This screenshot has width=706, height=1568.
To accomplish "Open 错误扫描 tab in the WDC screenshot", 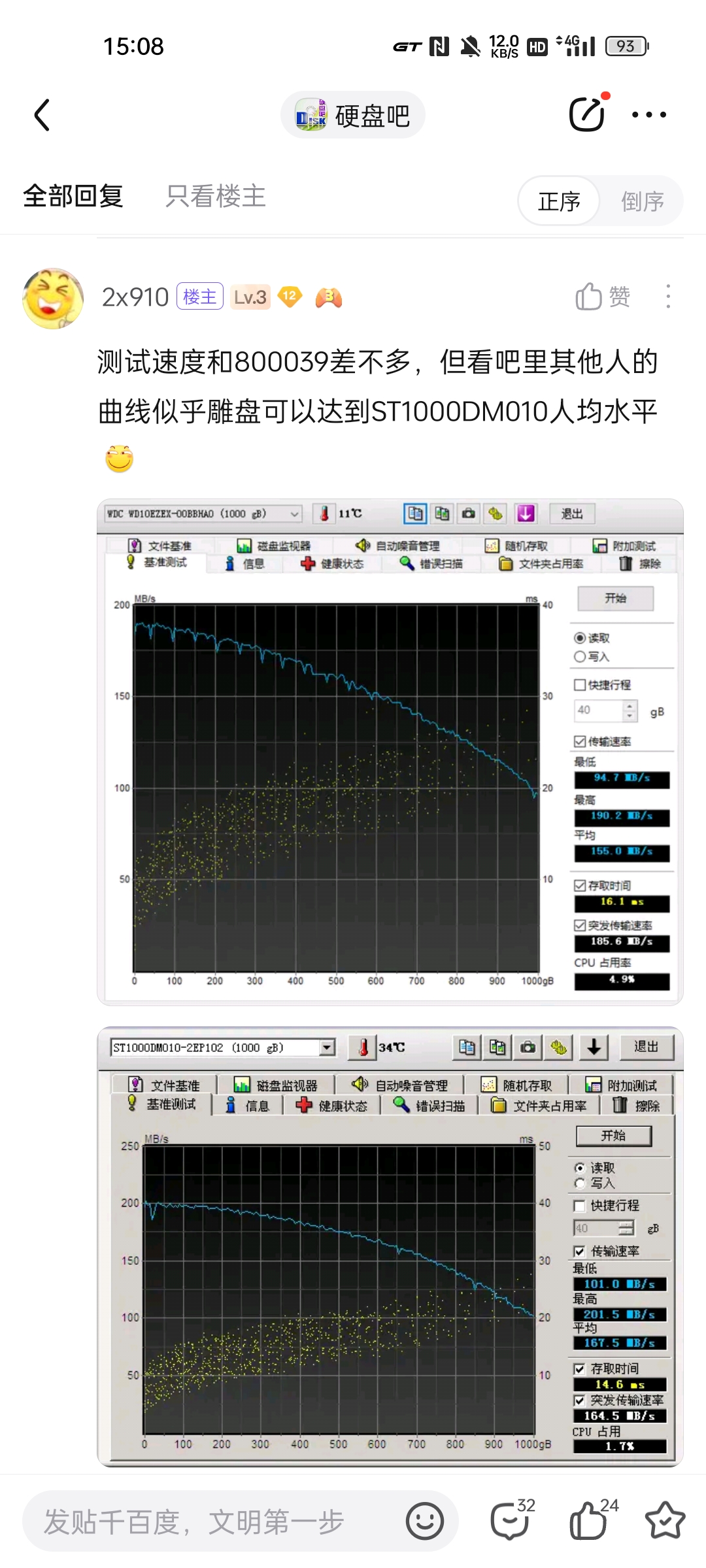I will [x=431, y=564].
